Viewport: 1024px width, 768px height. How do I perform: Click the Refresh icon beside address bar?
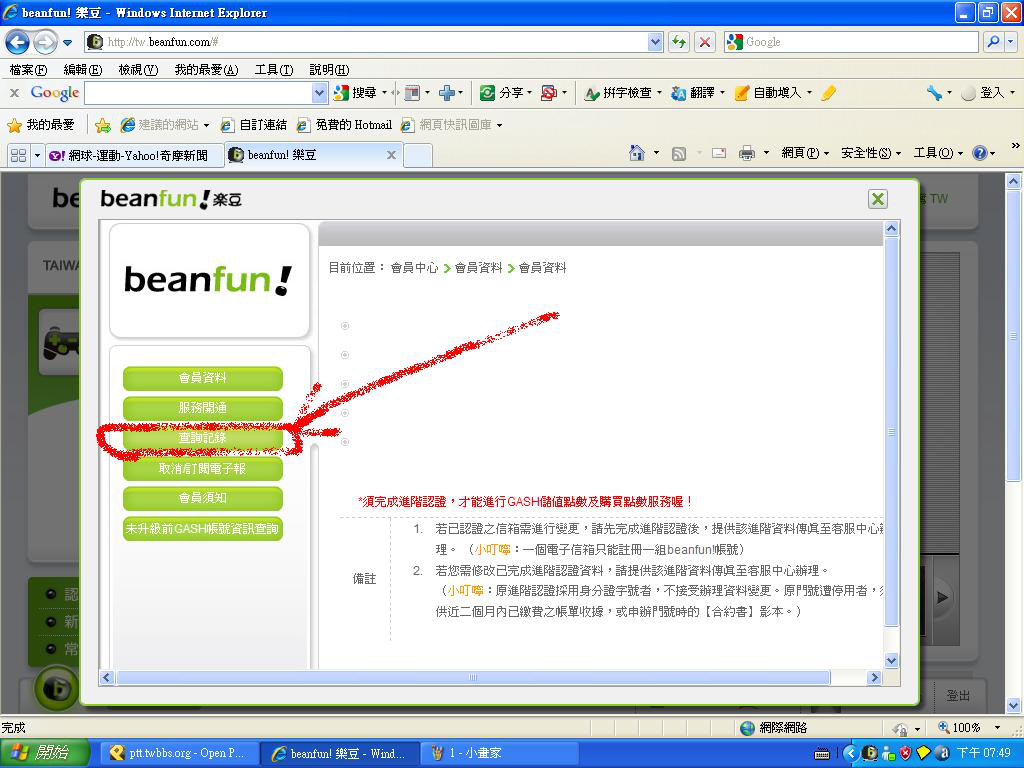(x=680, y=42)
